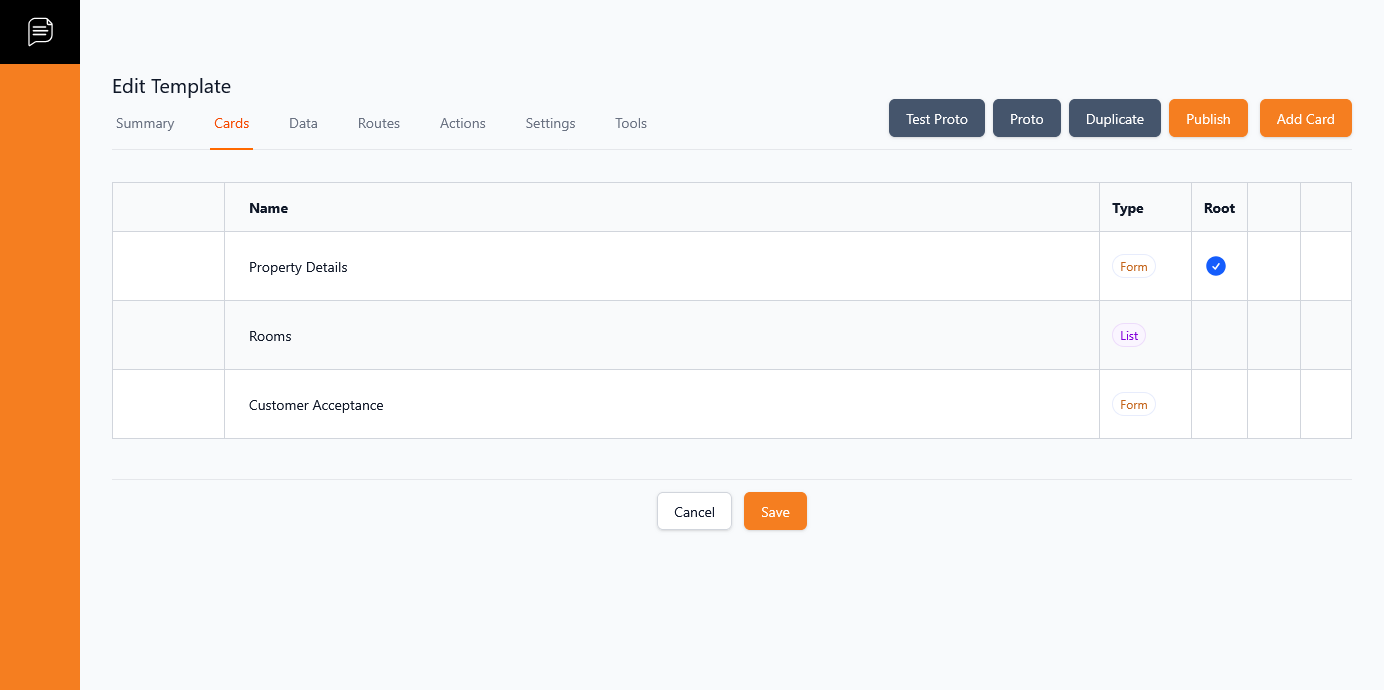
Task: Select the Rooms card row
Action: pos(270,336)
